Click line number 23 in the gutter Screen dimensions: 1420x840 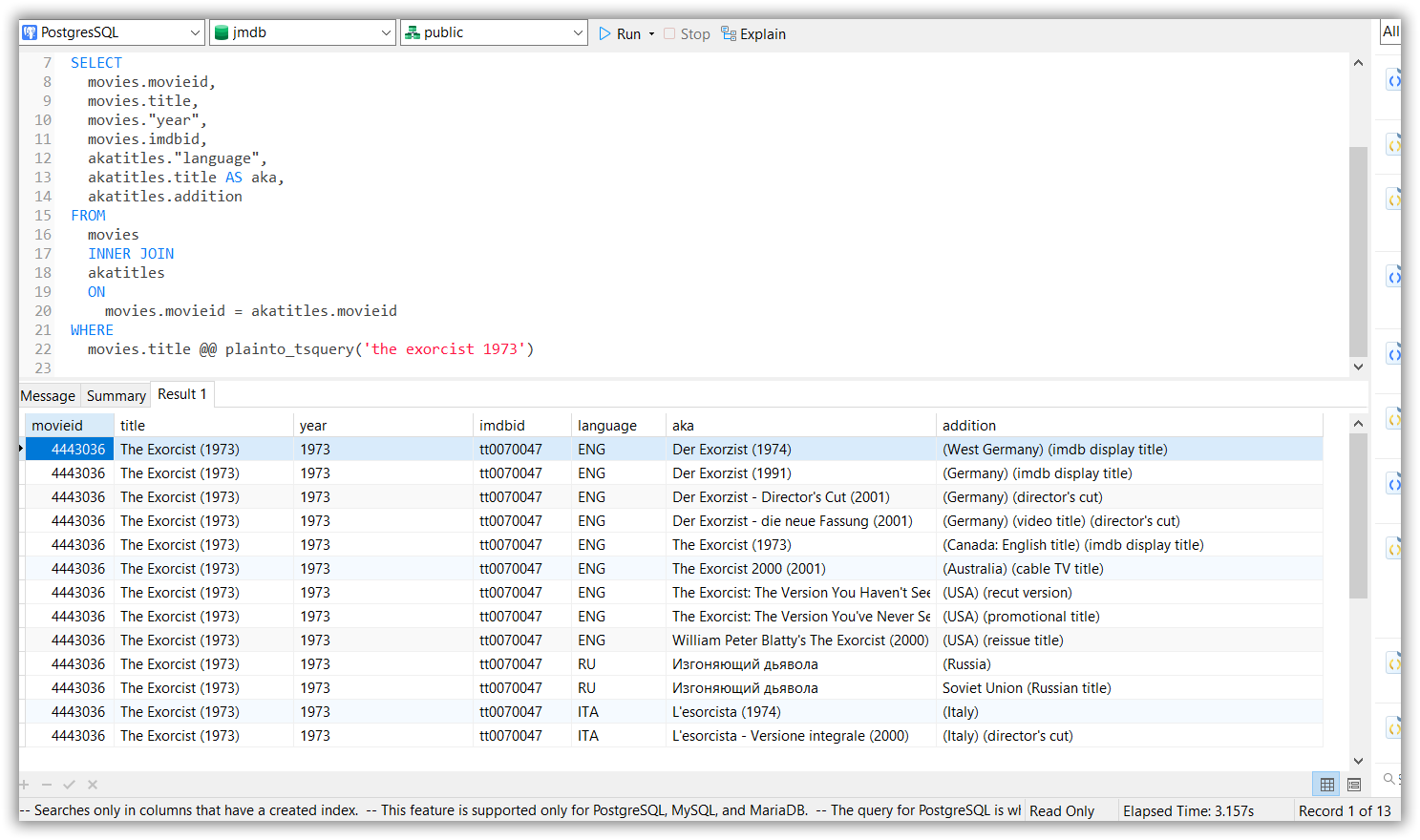pyautogui.click(x=43, y=368)
